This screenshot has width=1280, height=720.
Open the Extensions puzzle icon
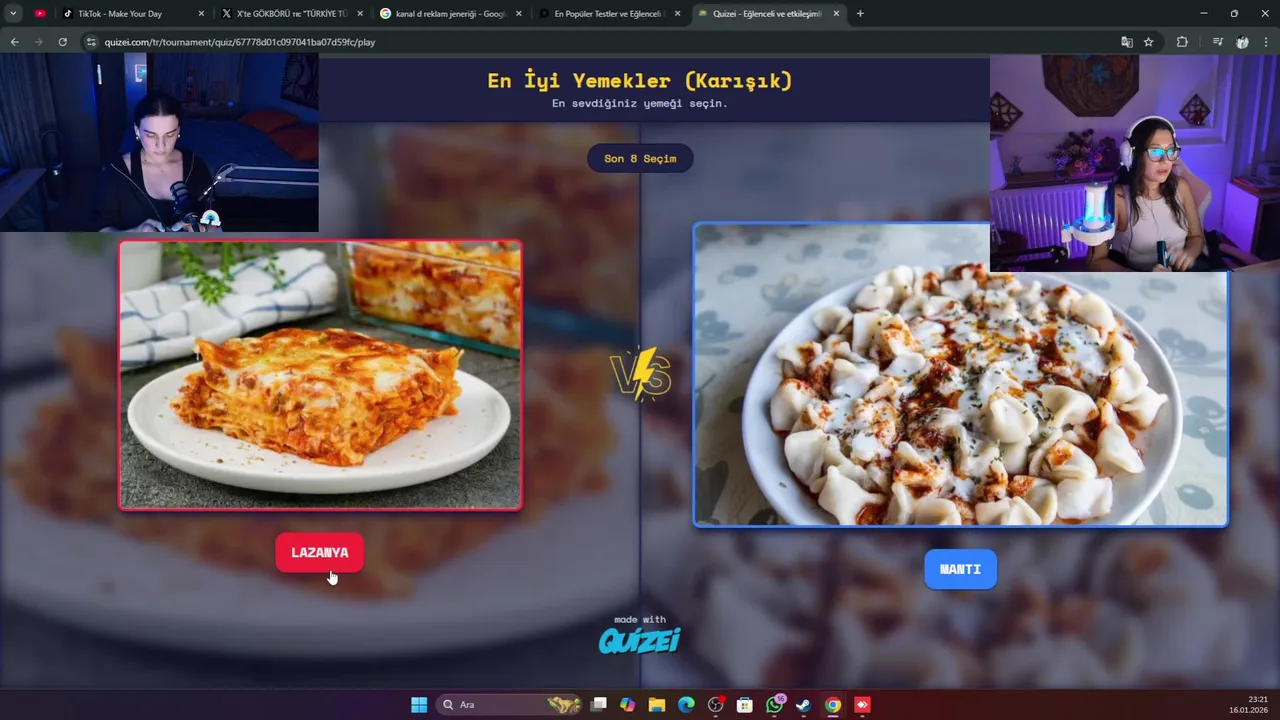point(1182,42)
